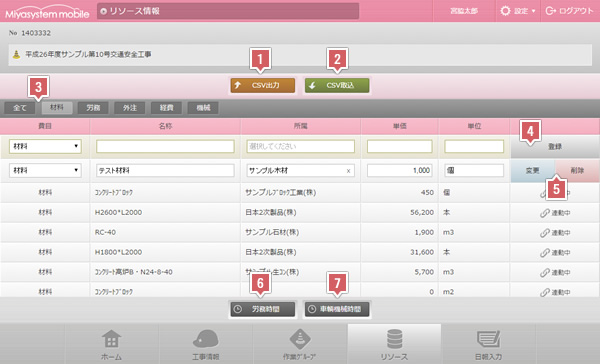Open 日報入力 notepad icon in bottom navigation

tap(488, 339)
